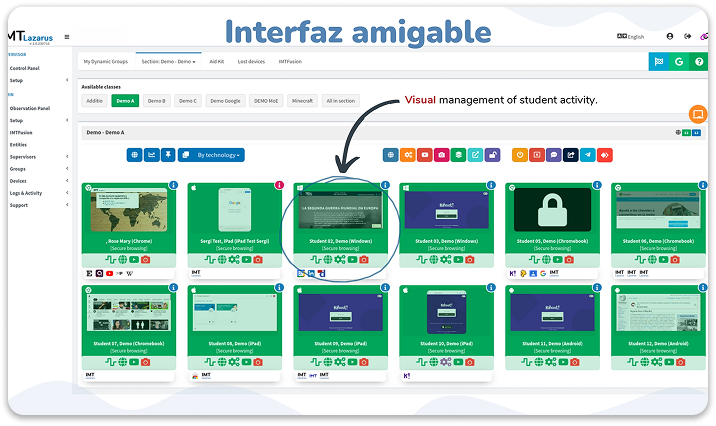
Task: Click the pin icon in the blue toolbar
Action: coord(168,155)
